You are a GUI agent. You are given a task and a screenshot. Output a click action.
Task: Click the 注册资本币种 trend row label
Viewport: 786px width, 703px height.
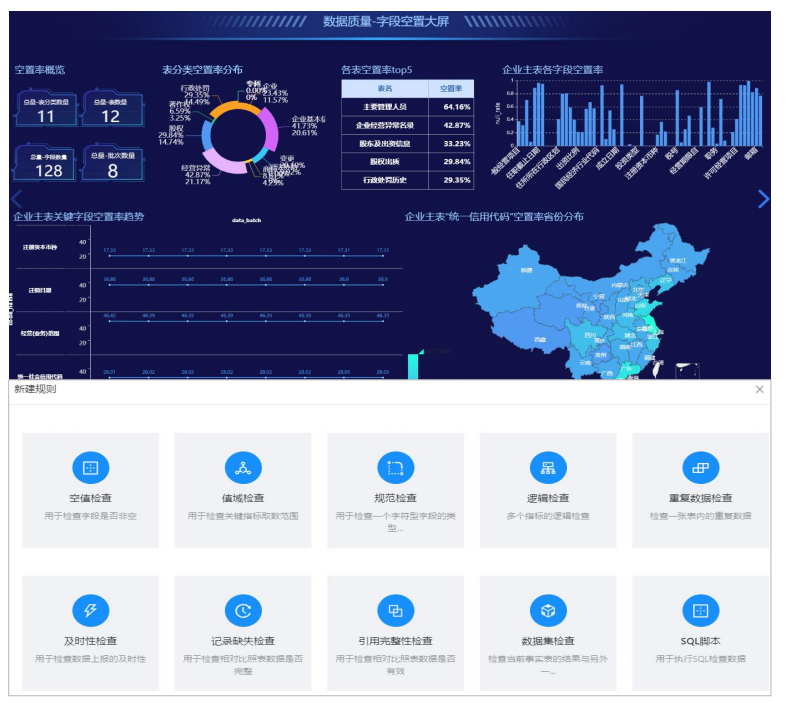click(40, 247)
